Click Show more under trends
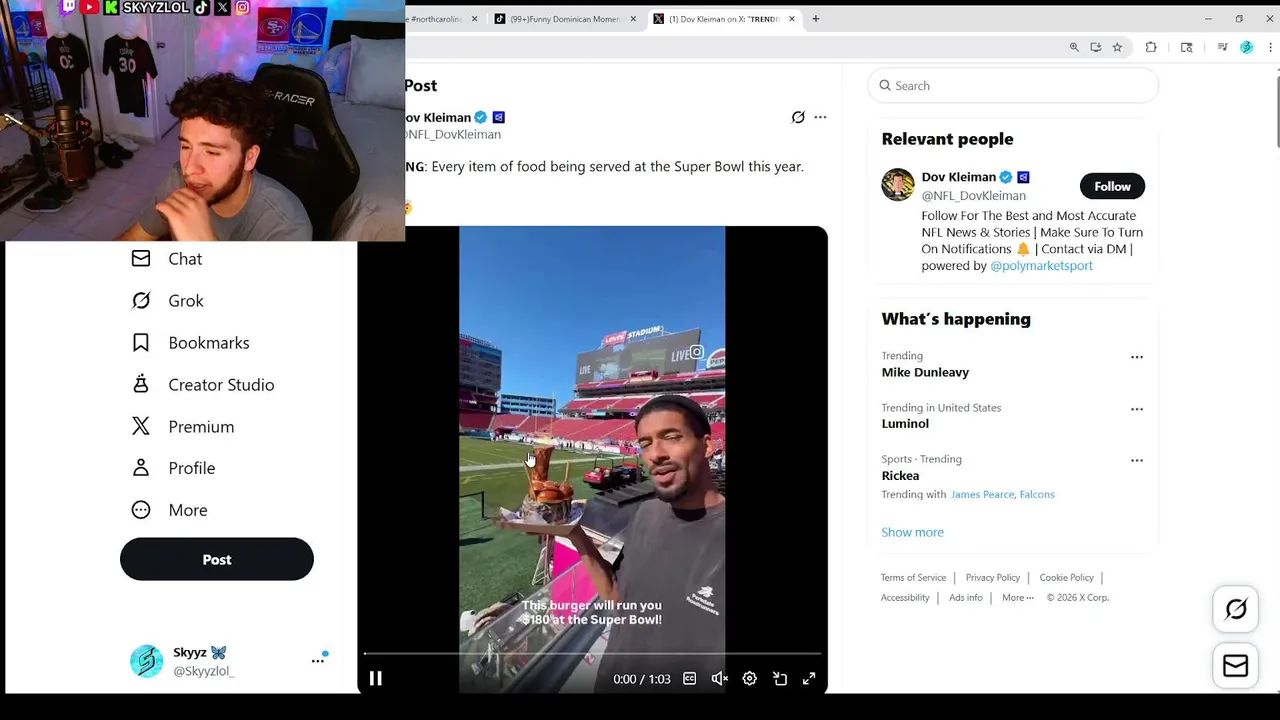Image resolution: width=1280 pixels, height=720 pixels. coord(912,532)
